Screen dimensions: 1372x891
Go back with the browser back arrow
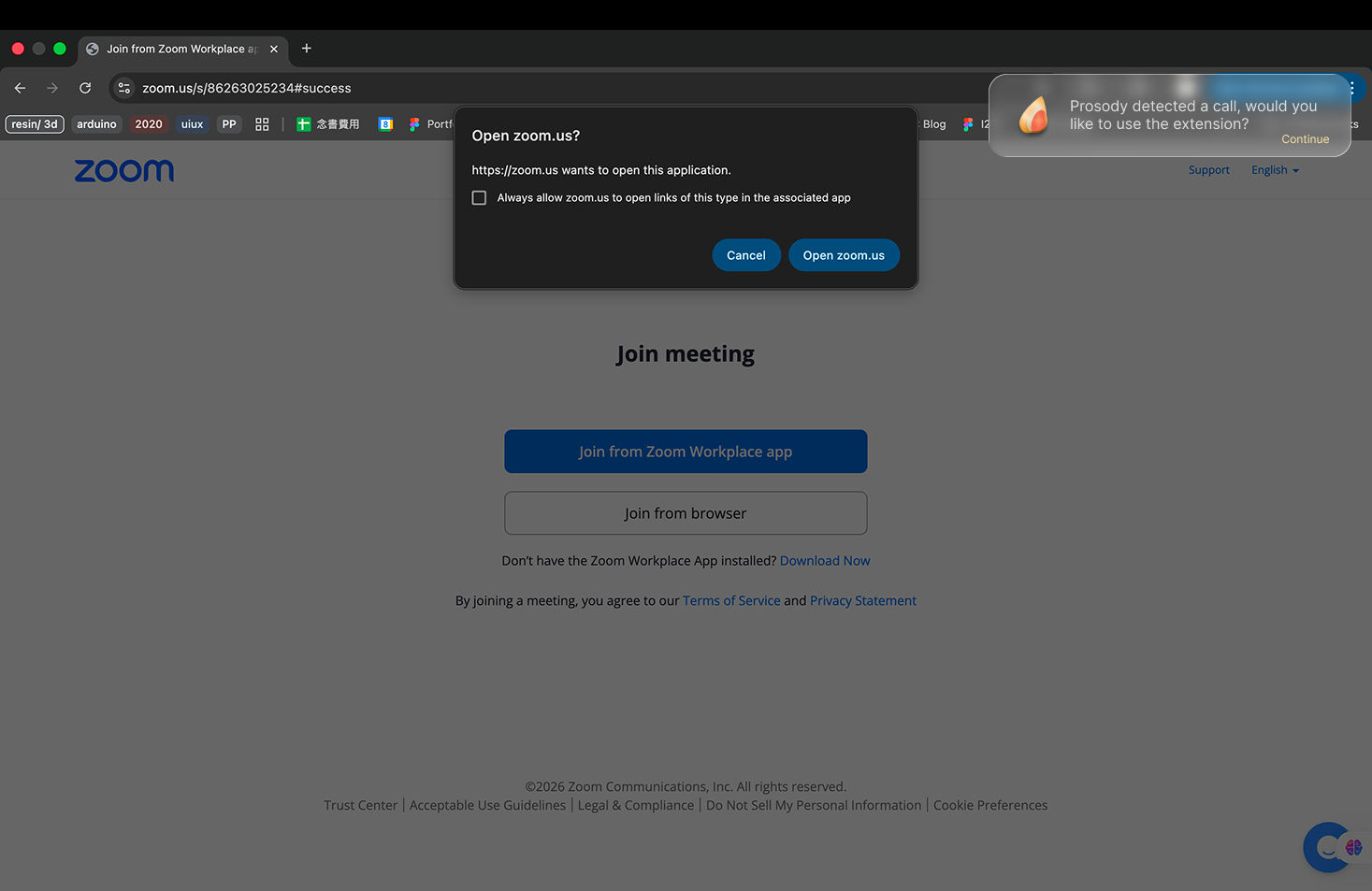pos(20,88)
